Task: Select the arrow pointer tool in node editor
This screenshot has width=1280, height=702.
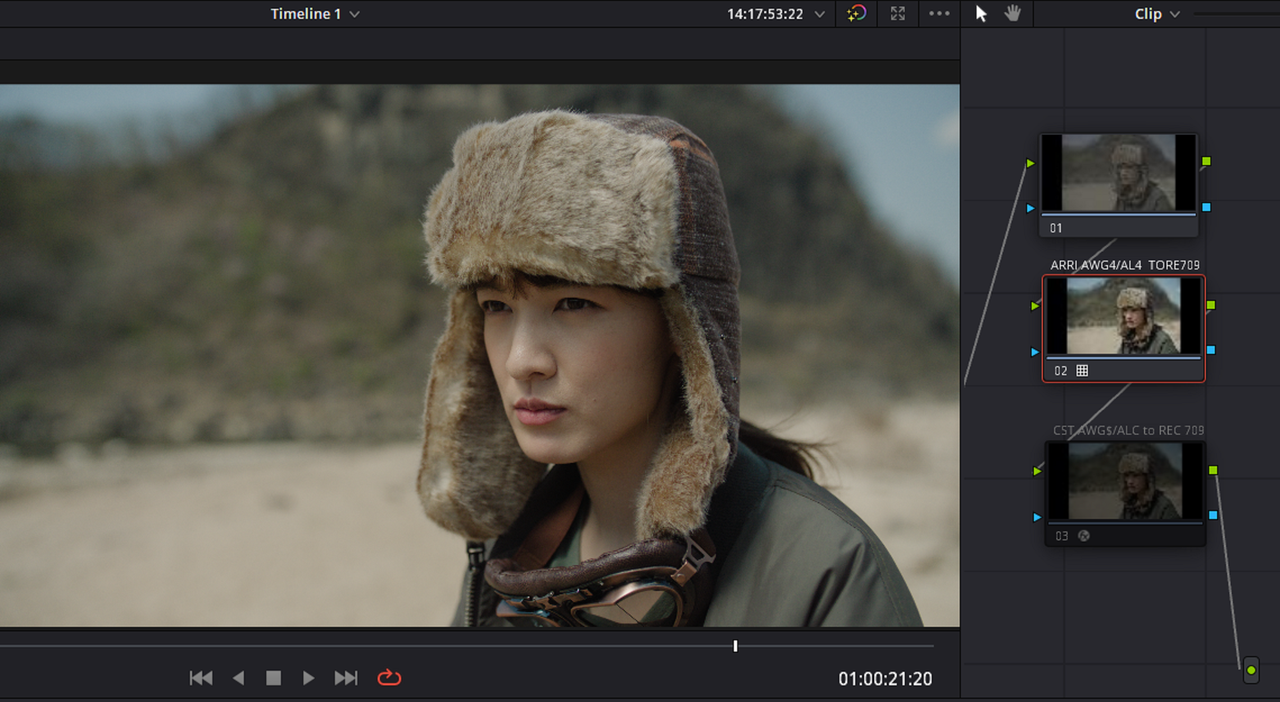Action: [981, 13]
